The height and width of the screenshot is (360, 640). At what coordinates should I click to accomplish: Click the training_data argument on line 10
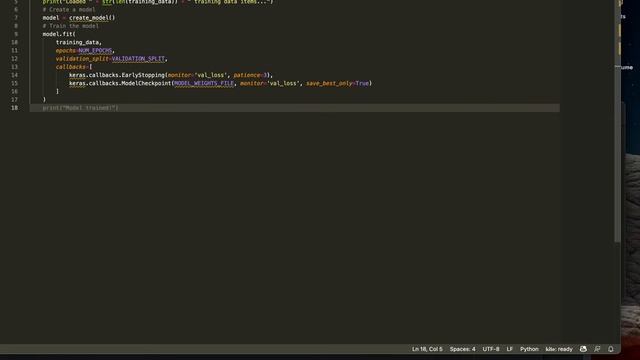point(78,42)
